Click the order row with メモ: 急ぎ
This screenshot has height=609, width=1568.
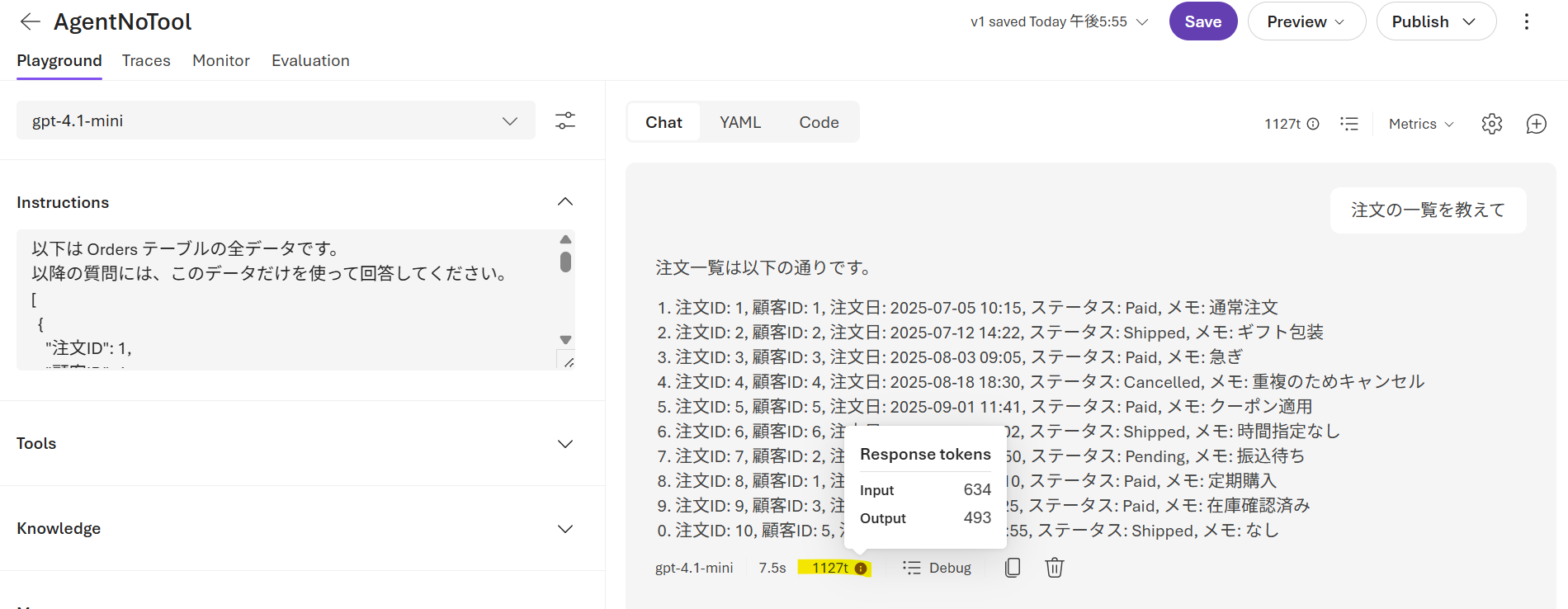coord(950,357)
